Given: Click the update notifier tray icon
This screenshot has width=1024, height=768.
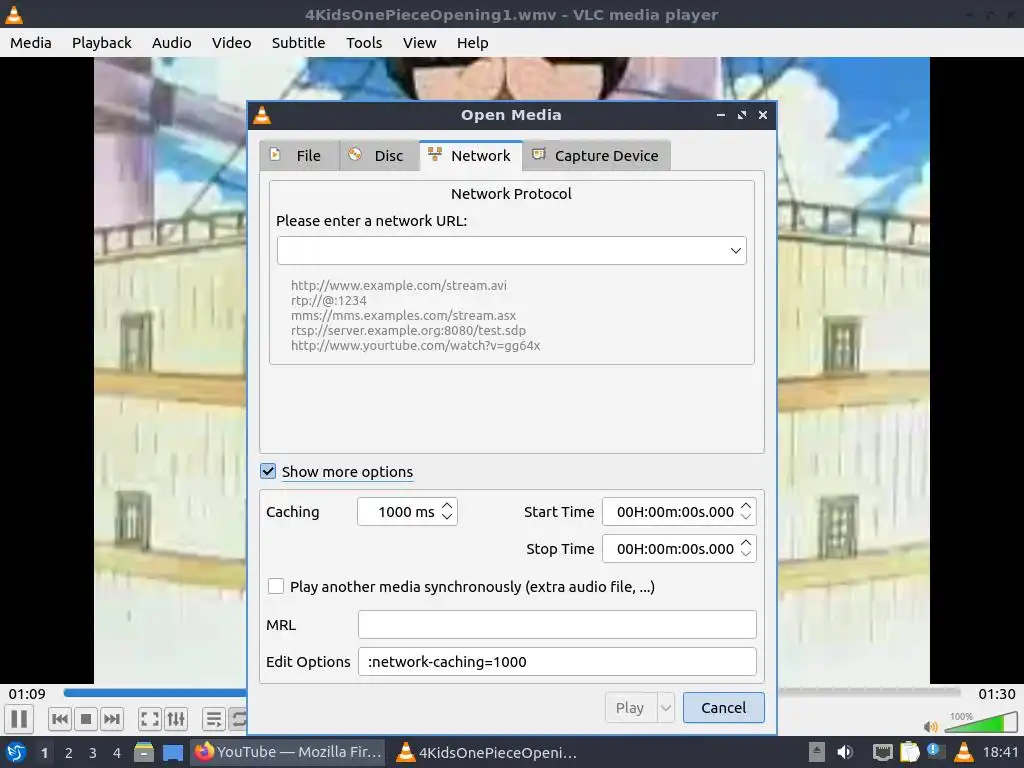Looking at the screenshot, I should pos(936,751).
